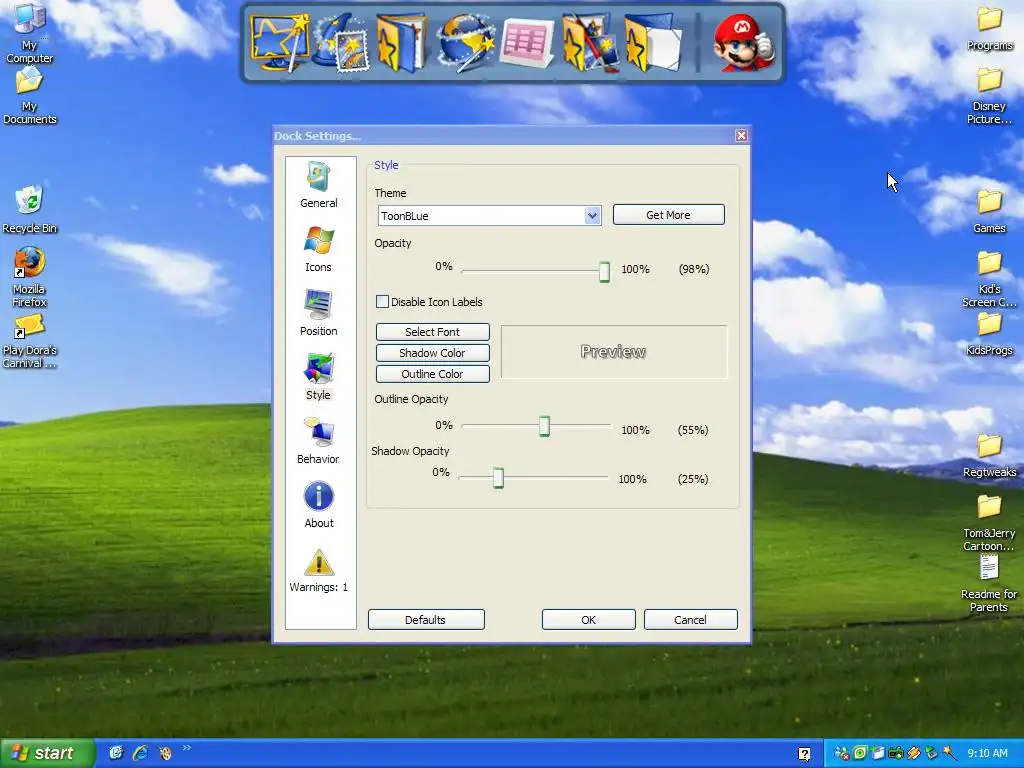
Task: Click the label Preview box
Action: 614,352
